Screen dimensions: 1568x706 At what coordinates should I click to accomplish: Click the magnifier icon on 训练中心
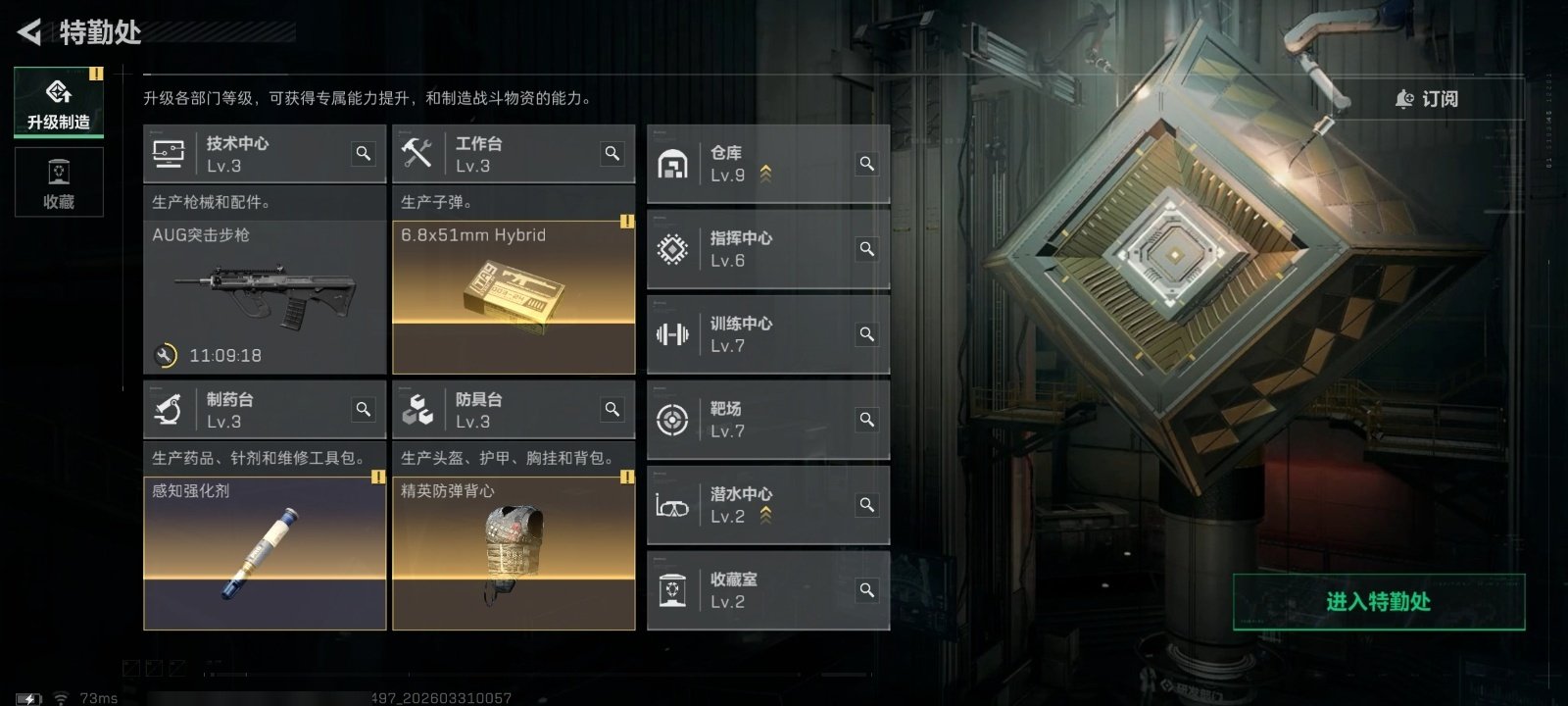click(x=867, y=334)
